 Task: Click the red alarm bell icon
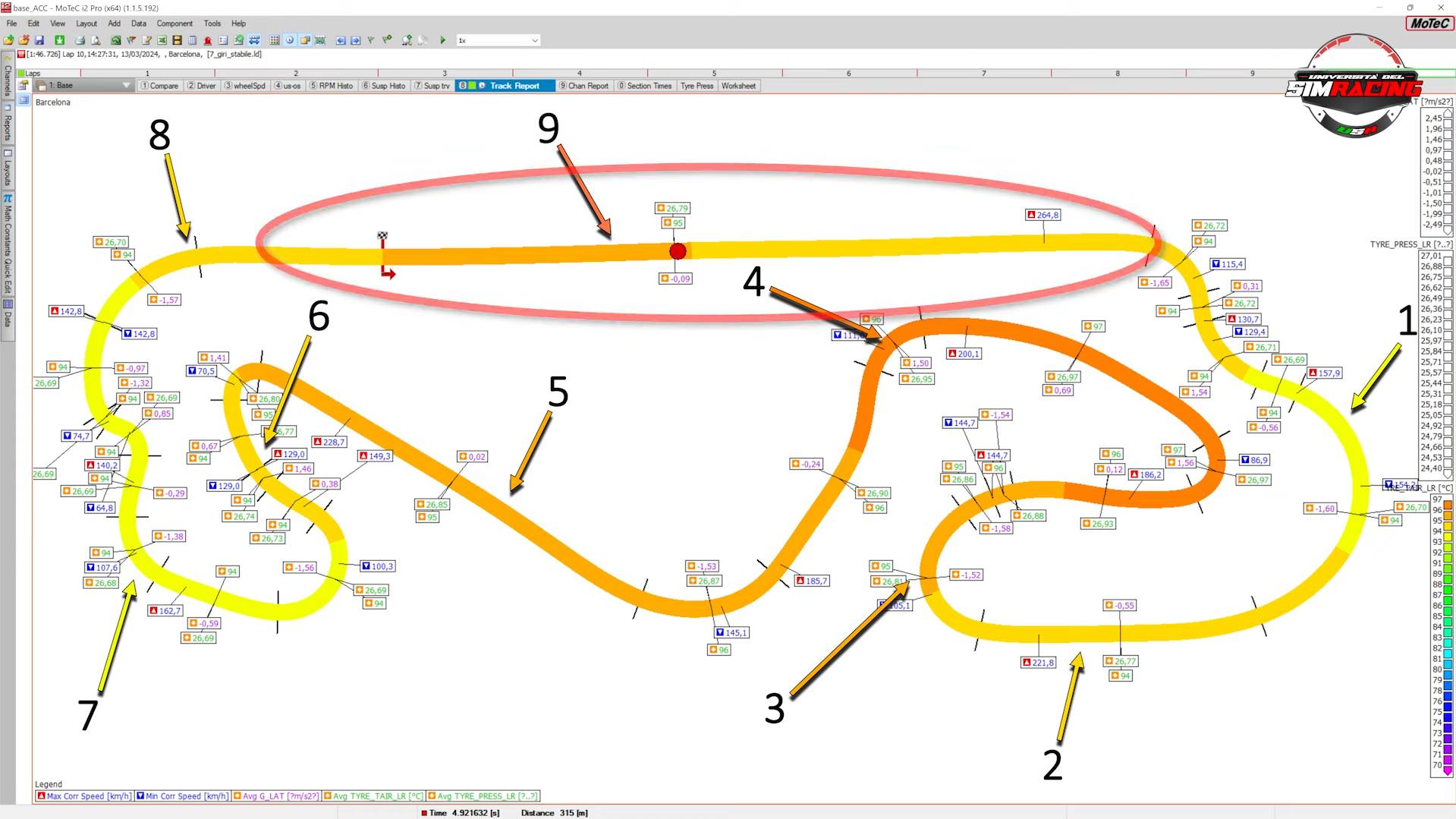click(x=207, y=40)
